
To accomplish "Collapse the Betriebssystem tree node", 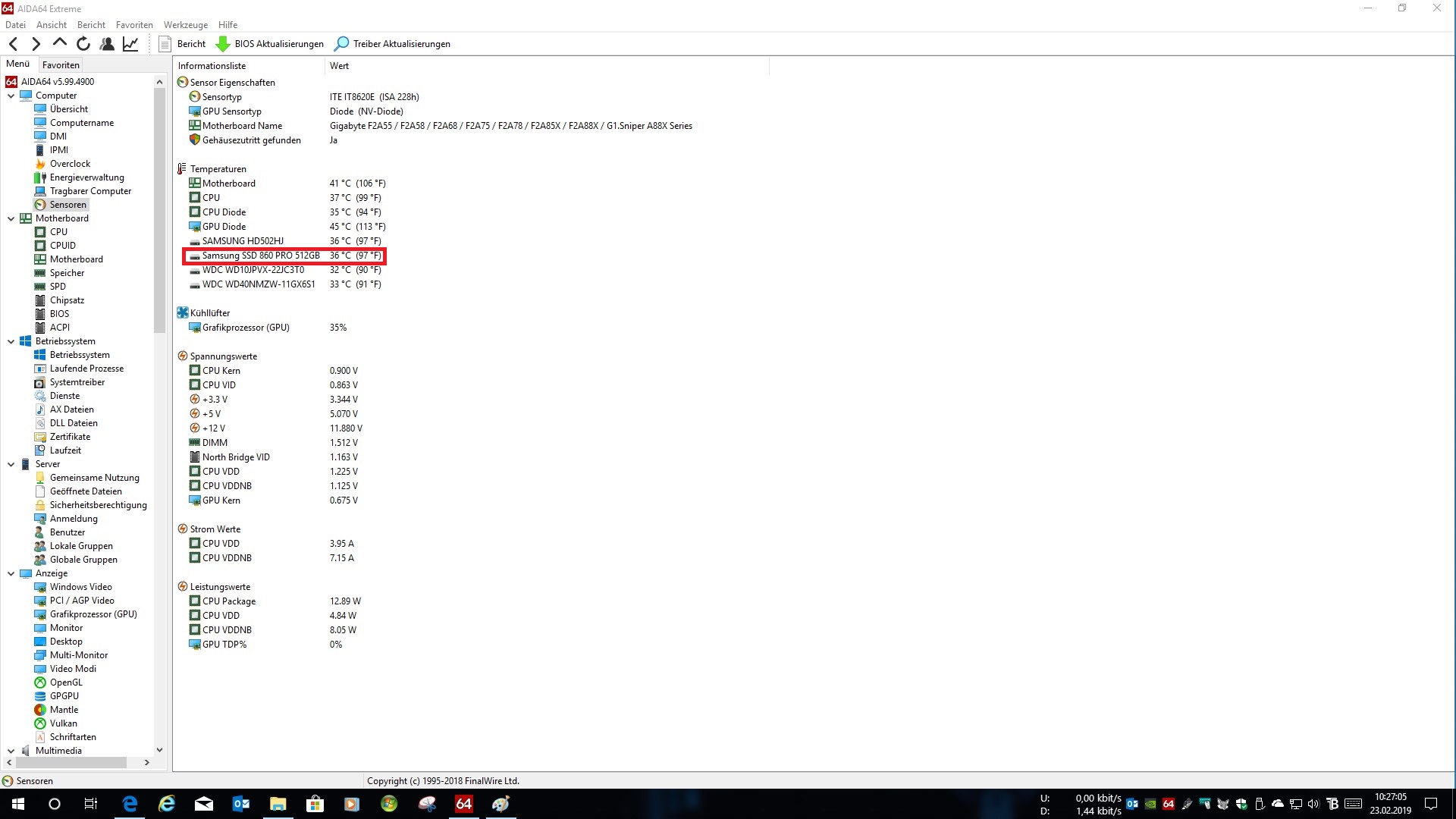I will (x=11, y=341).
